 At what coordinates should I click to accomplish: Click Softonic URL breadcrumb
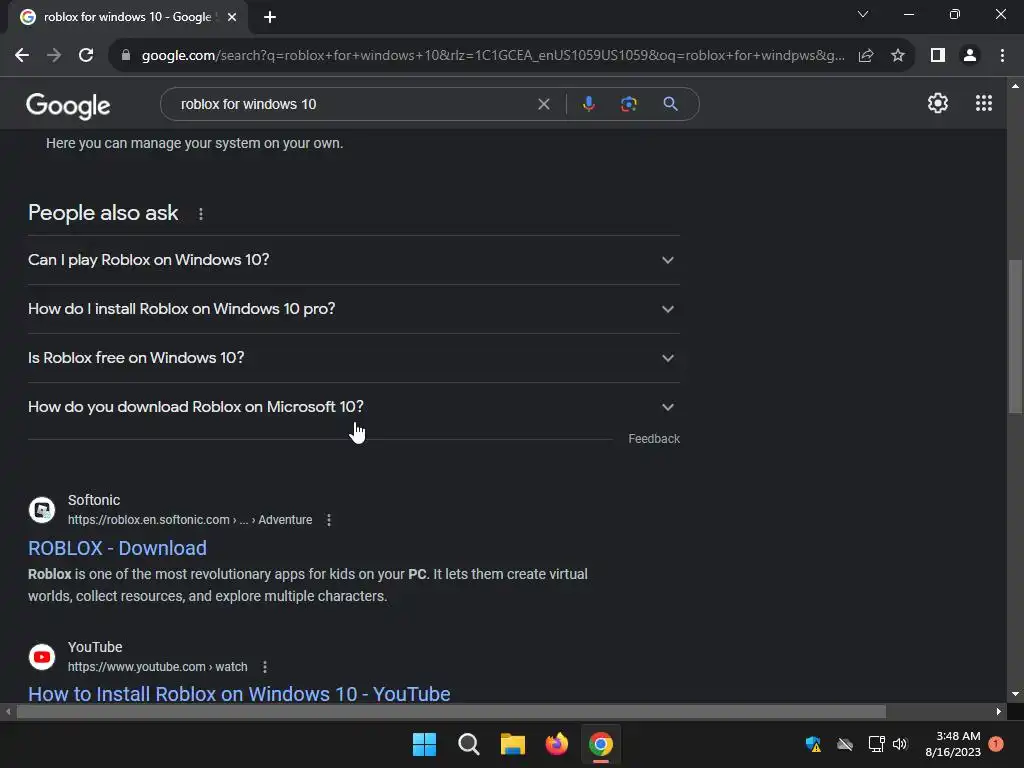click(x=190, y=520)
